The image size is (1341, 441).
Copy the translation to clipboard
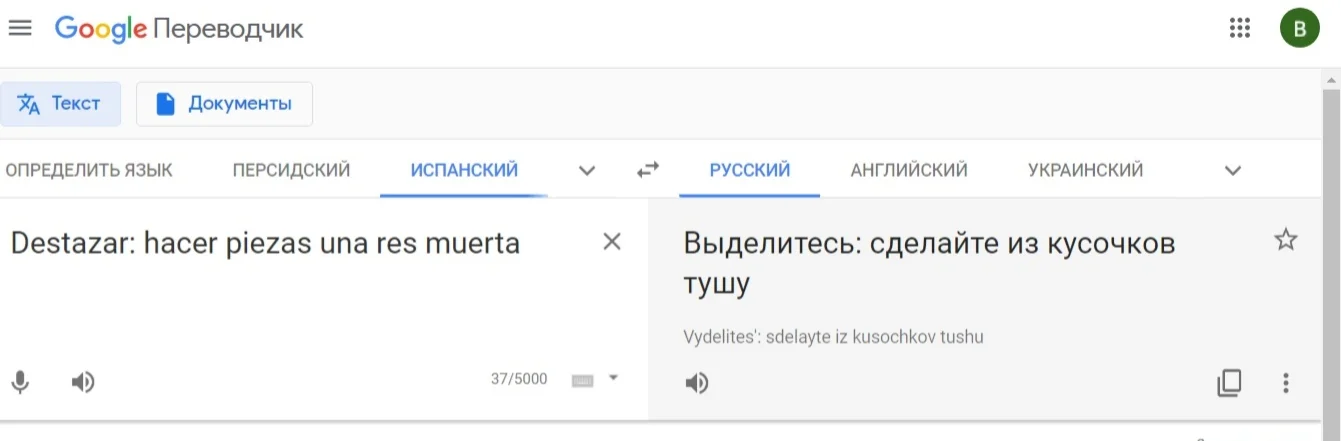(1229, 382)
